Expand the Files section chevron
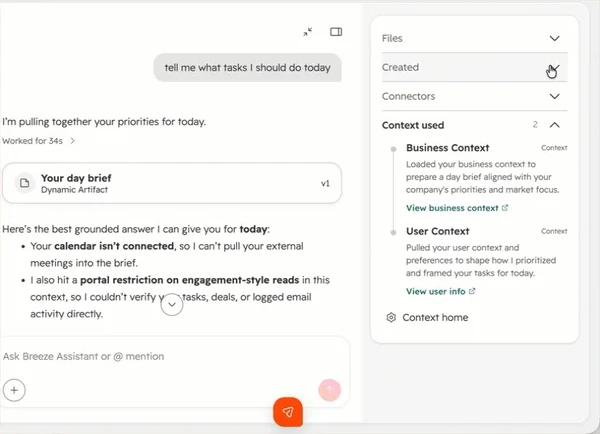 tap(554, 38)
